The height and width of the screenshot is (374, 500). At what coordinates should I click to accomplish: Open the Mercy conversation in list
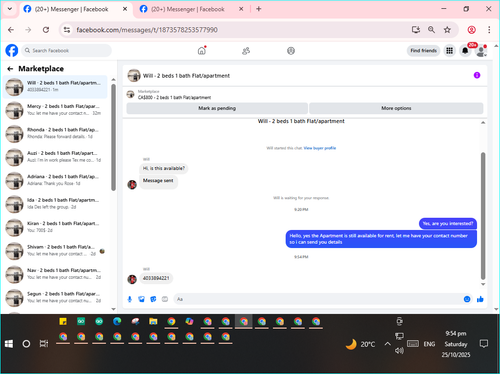tap(55, 110)
